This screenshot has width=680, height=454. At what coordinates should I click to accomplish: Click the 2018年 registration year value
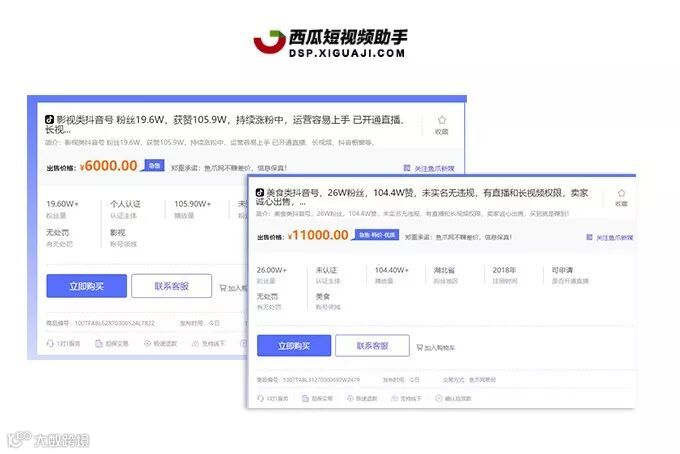(x=504, y=270)
